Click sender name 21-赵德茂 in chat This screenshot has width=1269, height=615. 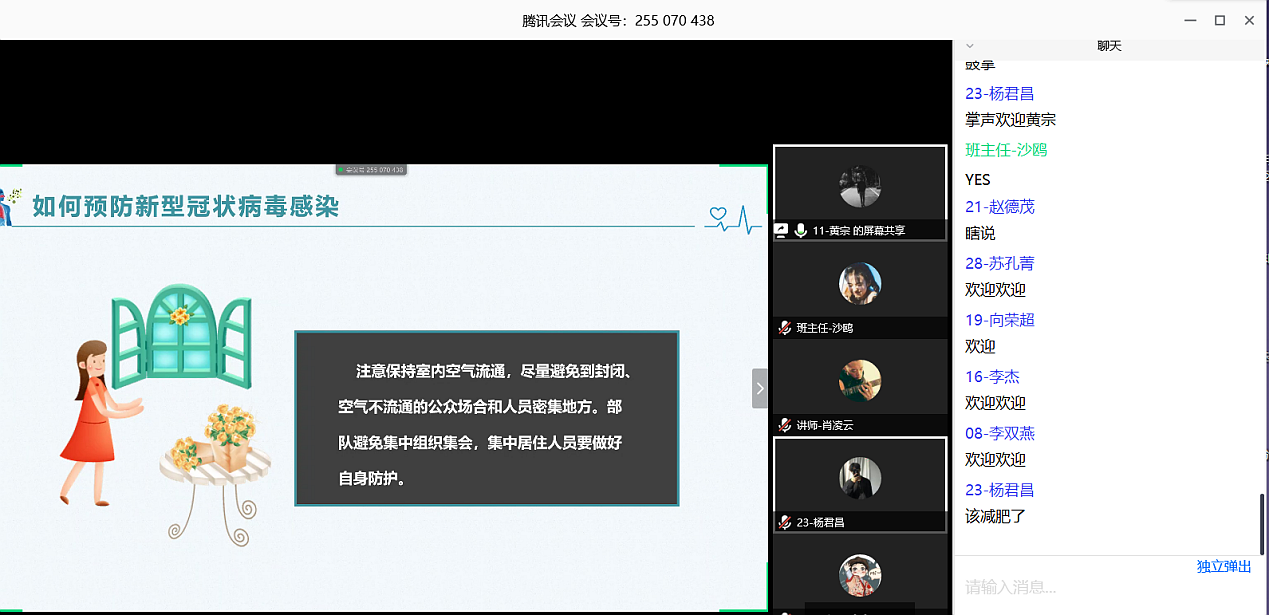[x=999, y=207]
